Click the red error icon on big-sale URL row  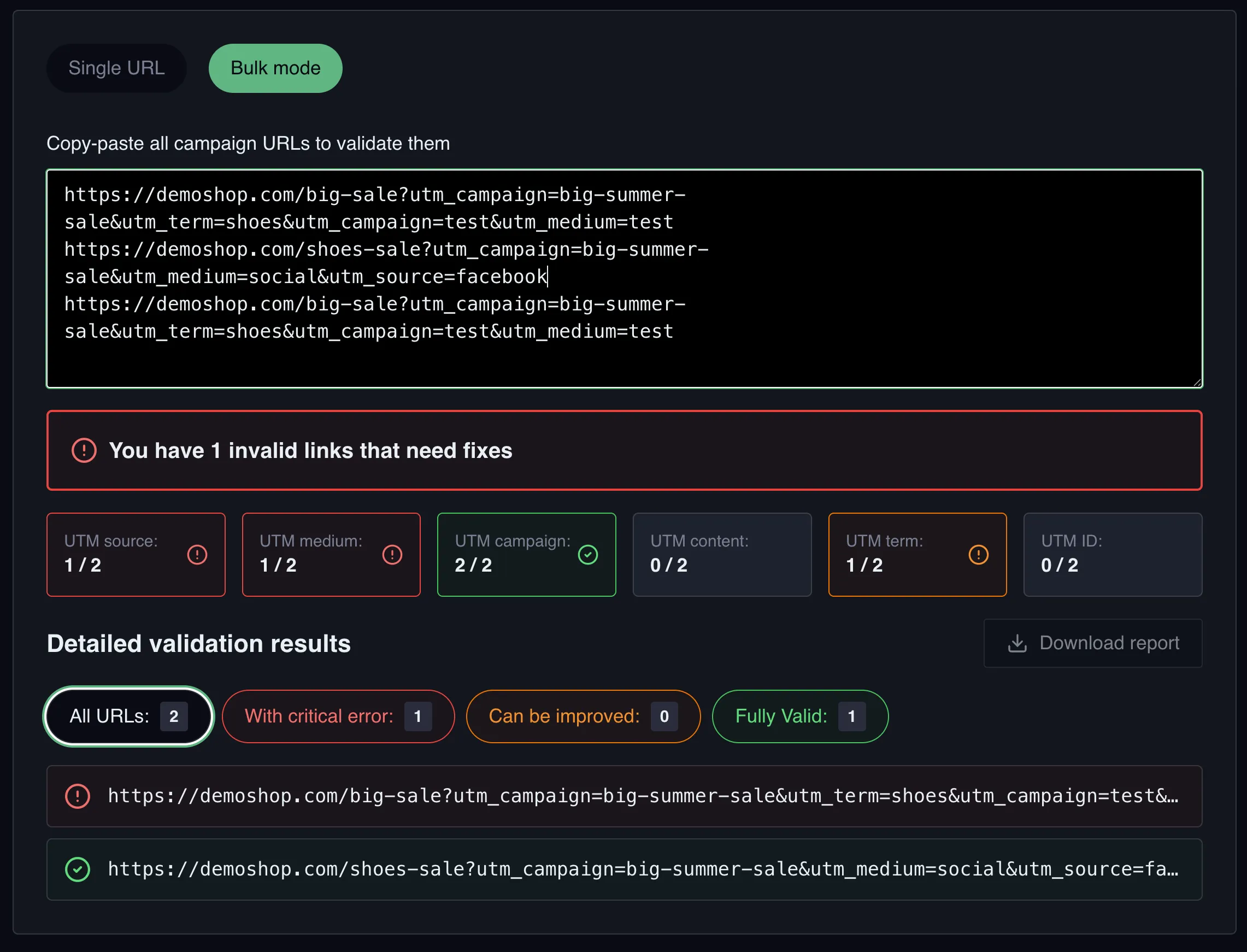click(x=78, y=796)
